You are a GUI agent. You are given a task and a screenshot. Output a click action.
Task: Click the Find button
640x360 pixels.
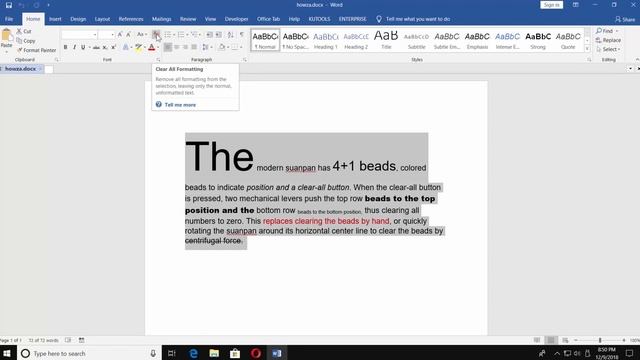pos(607,31)
